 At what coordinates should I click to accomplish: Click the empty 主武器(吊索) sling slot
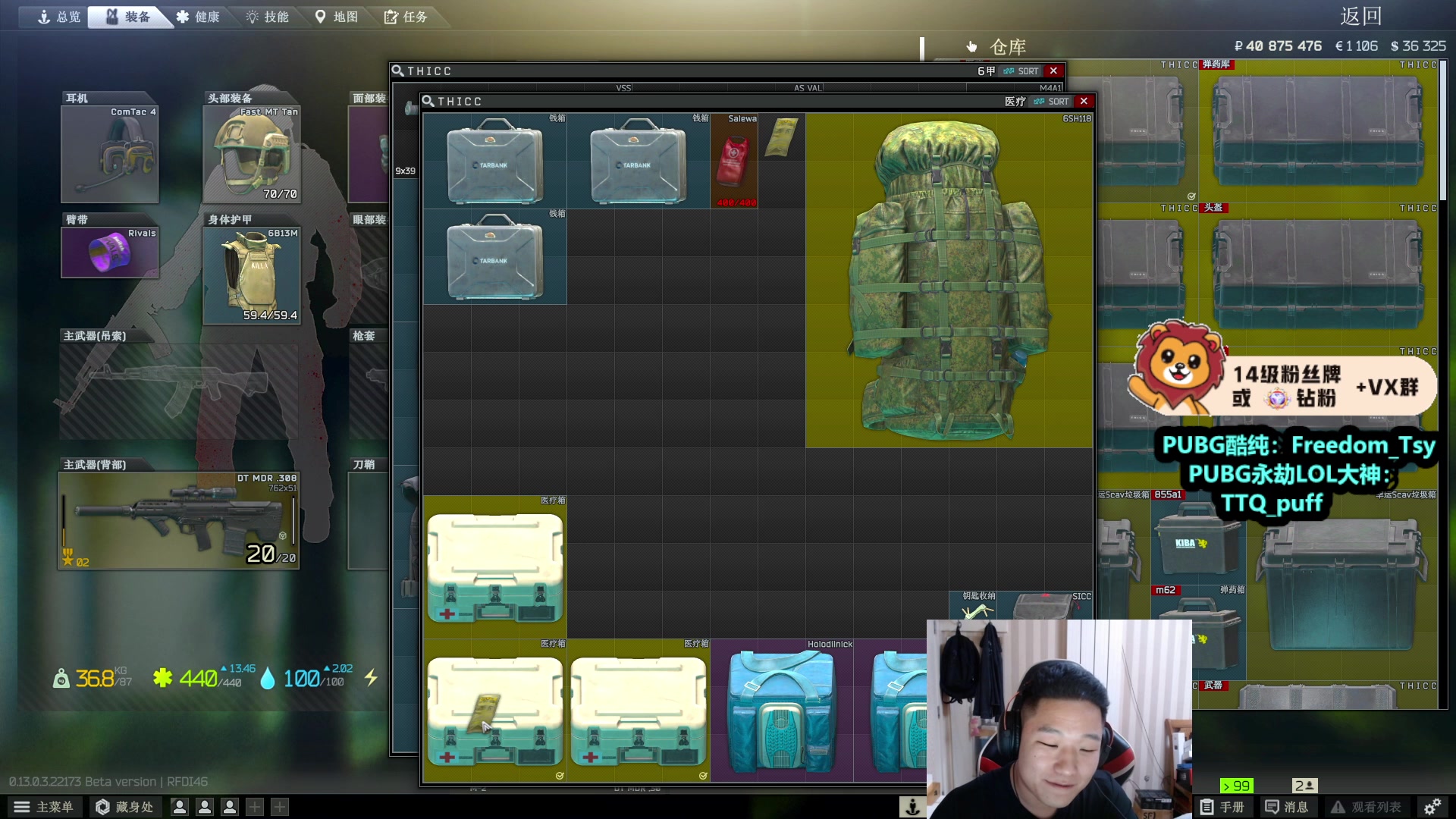pyautogui.click(x=179, y=391)
